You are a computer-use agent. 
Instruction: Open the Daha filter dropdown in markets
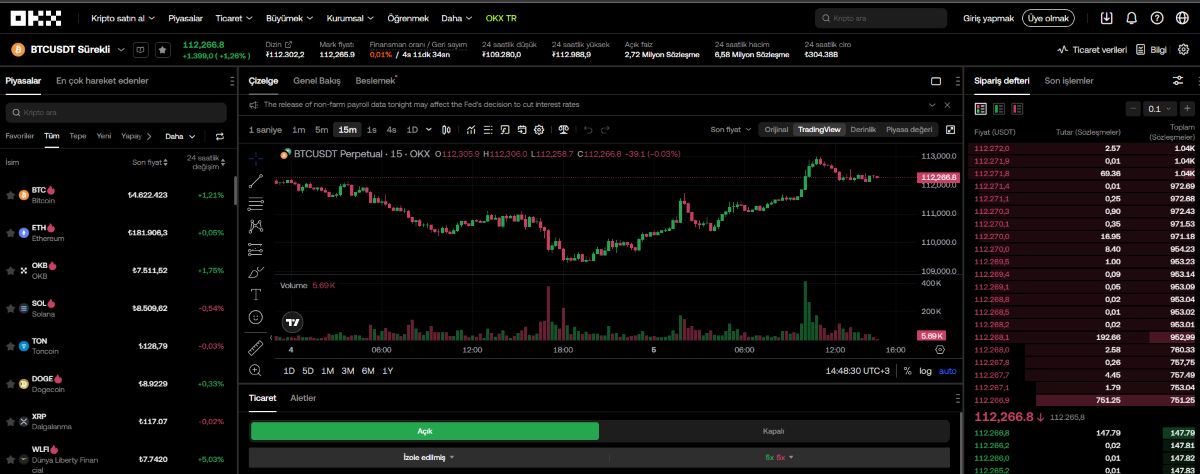[x=179, y=136]
